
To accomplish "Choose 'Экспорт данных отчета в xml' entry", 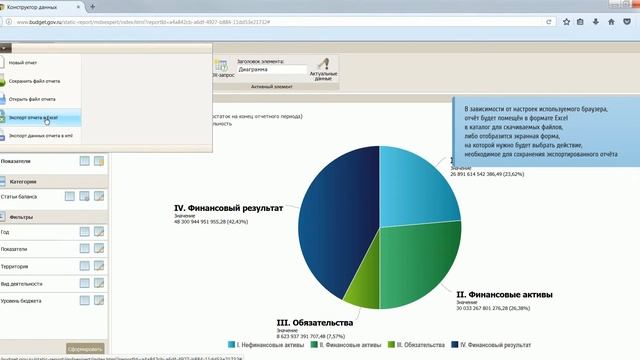I will pos(41,136).
